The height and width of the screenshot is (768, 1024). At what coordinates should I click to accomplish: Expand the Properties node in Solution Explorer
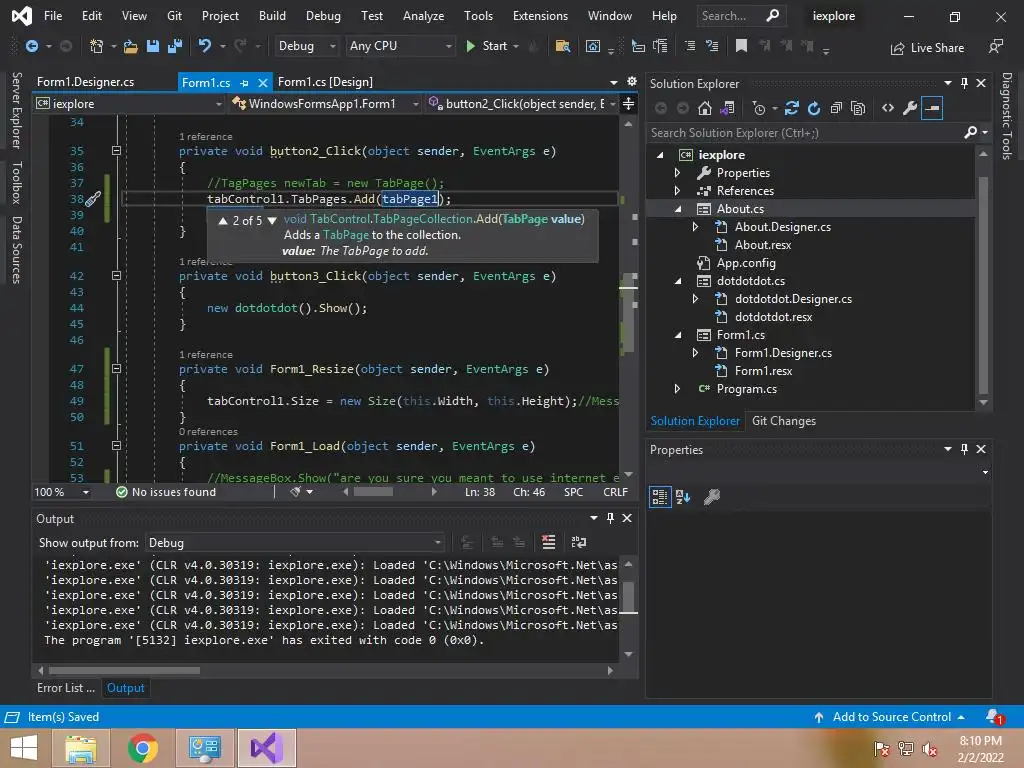click(x=677, y=173)
